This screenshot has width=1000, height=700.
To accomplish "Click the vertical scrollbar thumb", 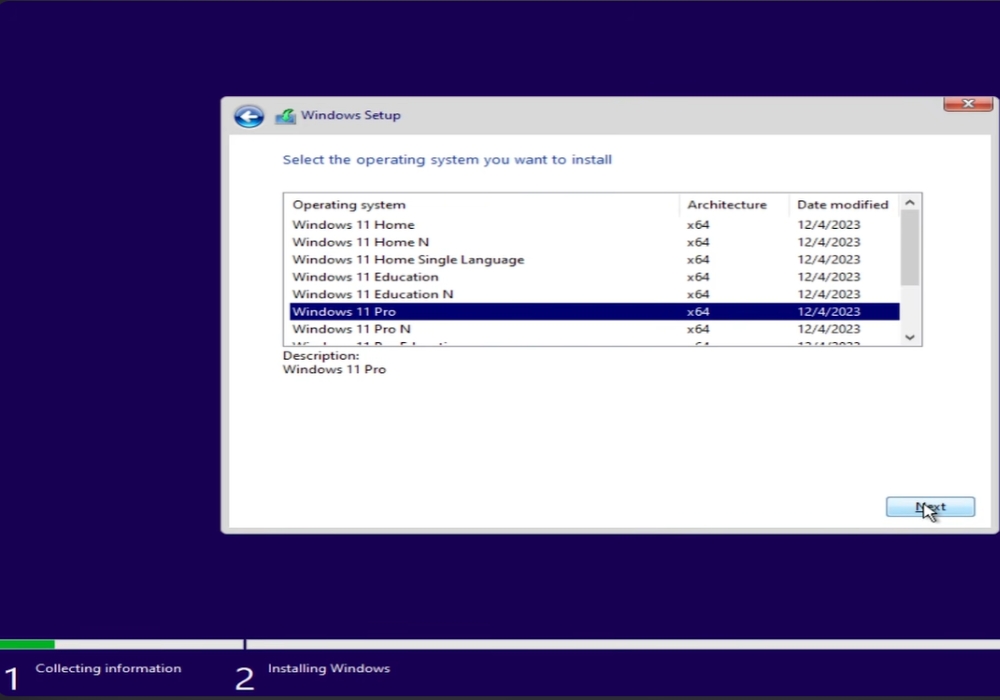I will 910,247.
